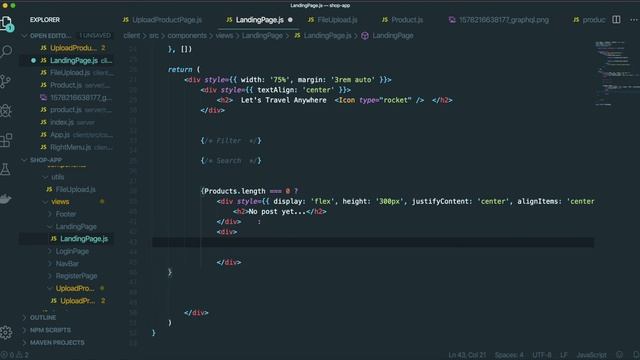Open the Search view in activity bar
640x360 pixels.
(x=6, y=51)
